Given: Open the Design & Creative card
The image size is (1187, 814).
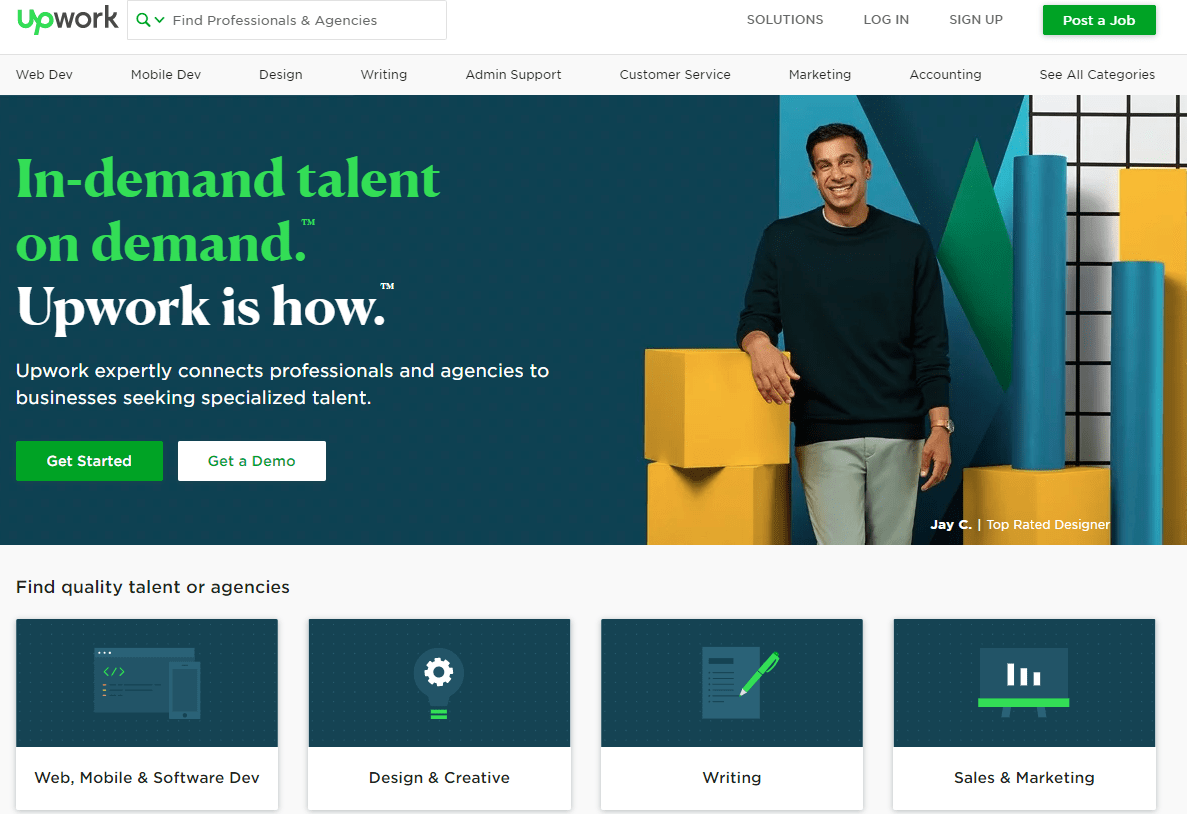Looking at the screenshot, I should click(x=439, y=714).
